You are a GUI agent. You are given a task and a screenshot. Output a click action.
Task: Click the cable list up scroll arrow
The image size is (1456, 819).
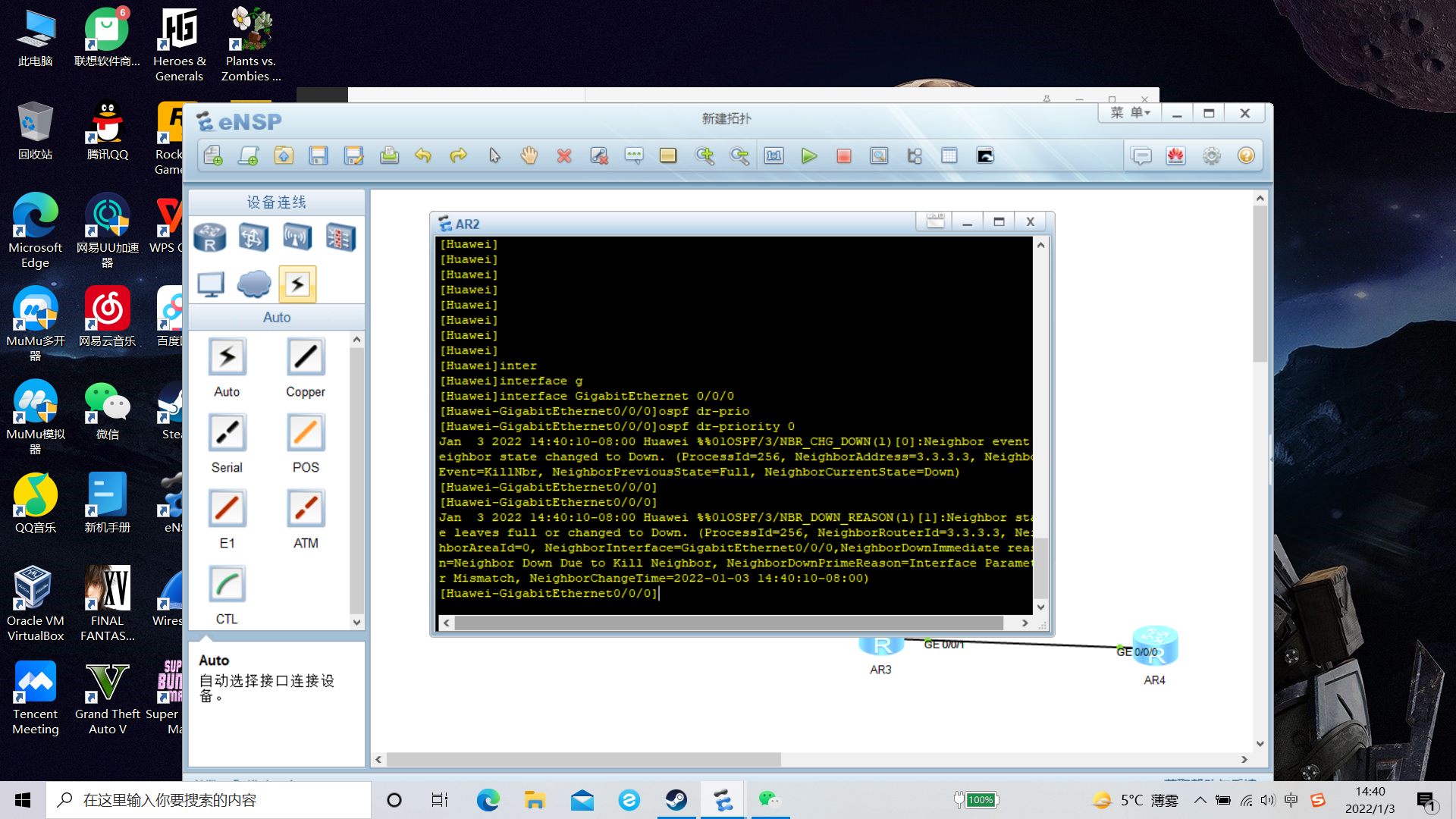coord(356,340)
